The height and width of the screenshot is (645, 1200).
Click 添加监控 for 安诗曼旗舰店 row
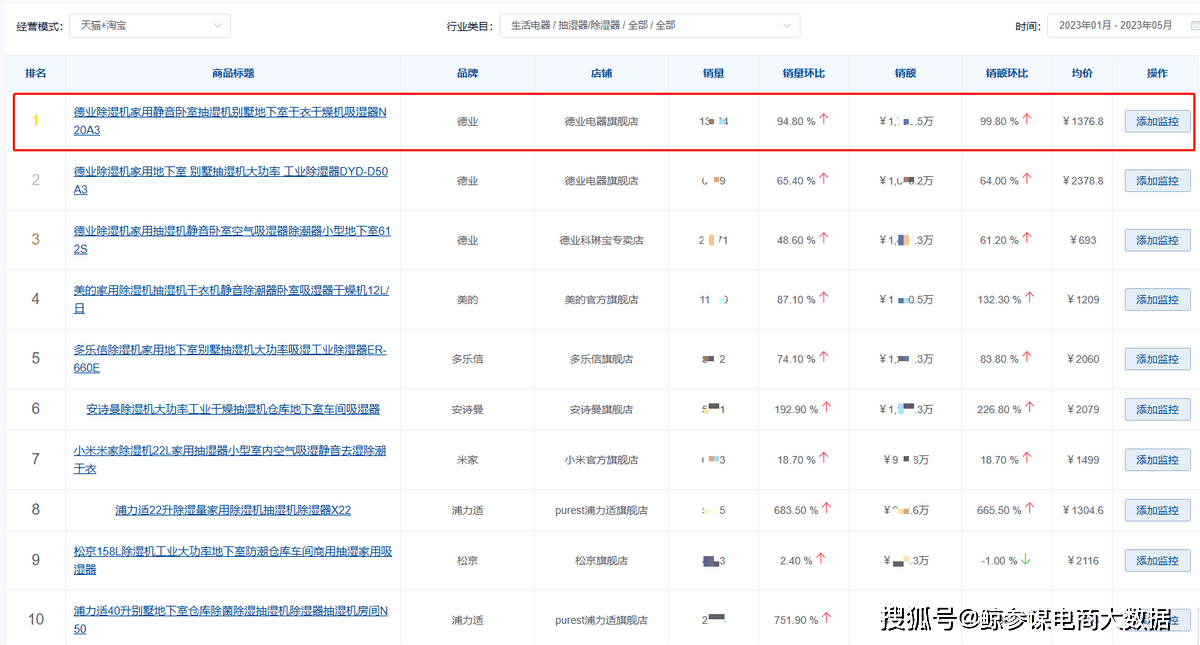[x=1157, y=410]
